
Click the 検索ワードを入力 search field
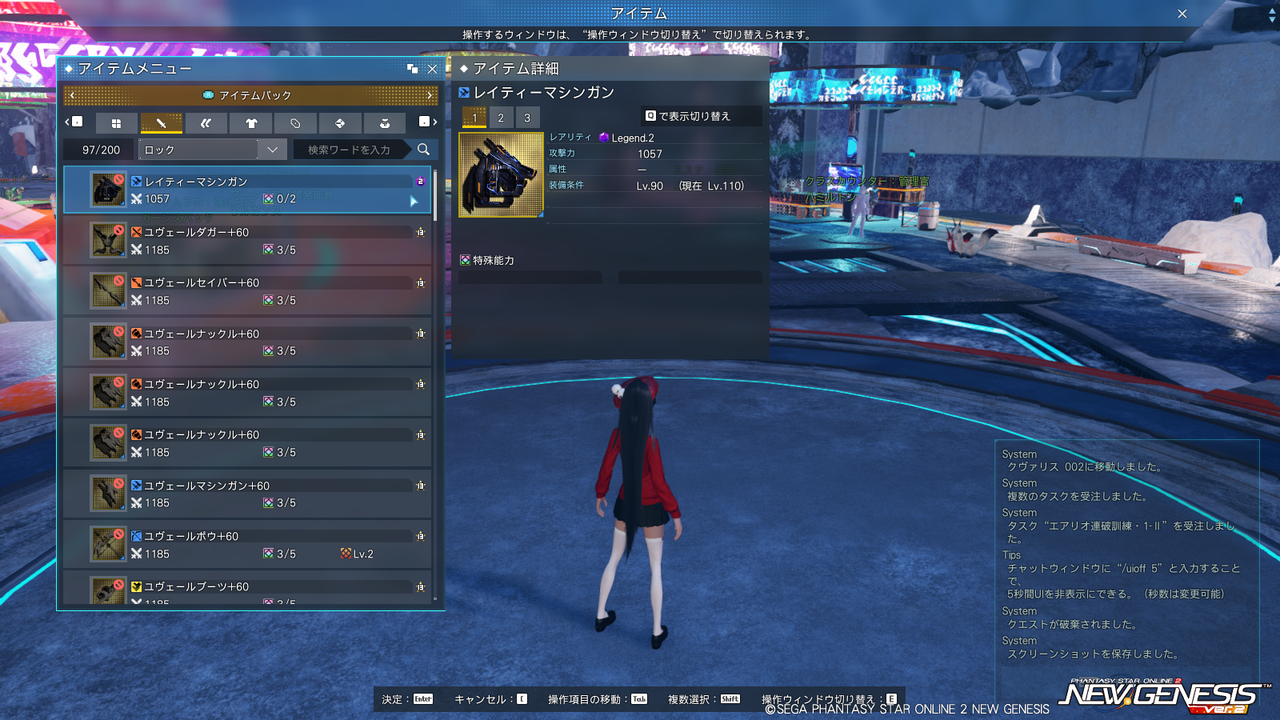coord(351,150)
